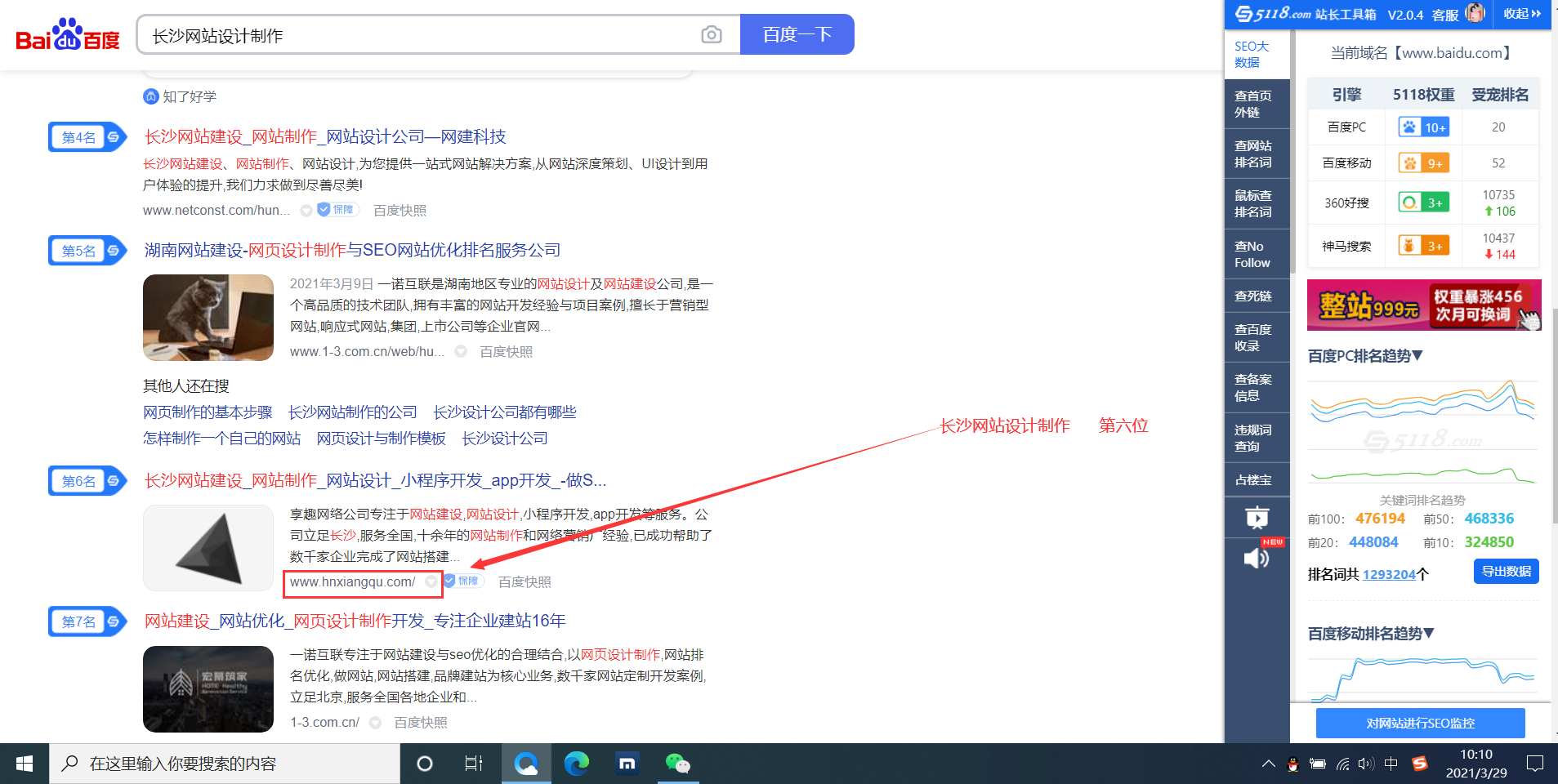Show hidden tray icons arrow

pyautogui.click(x=1268, y=764)
